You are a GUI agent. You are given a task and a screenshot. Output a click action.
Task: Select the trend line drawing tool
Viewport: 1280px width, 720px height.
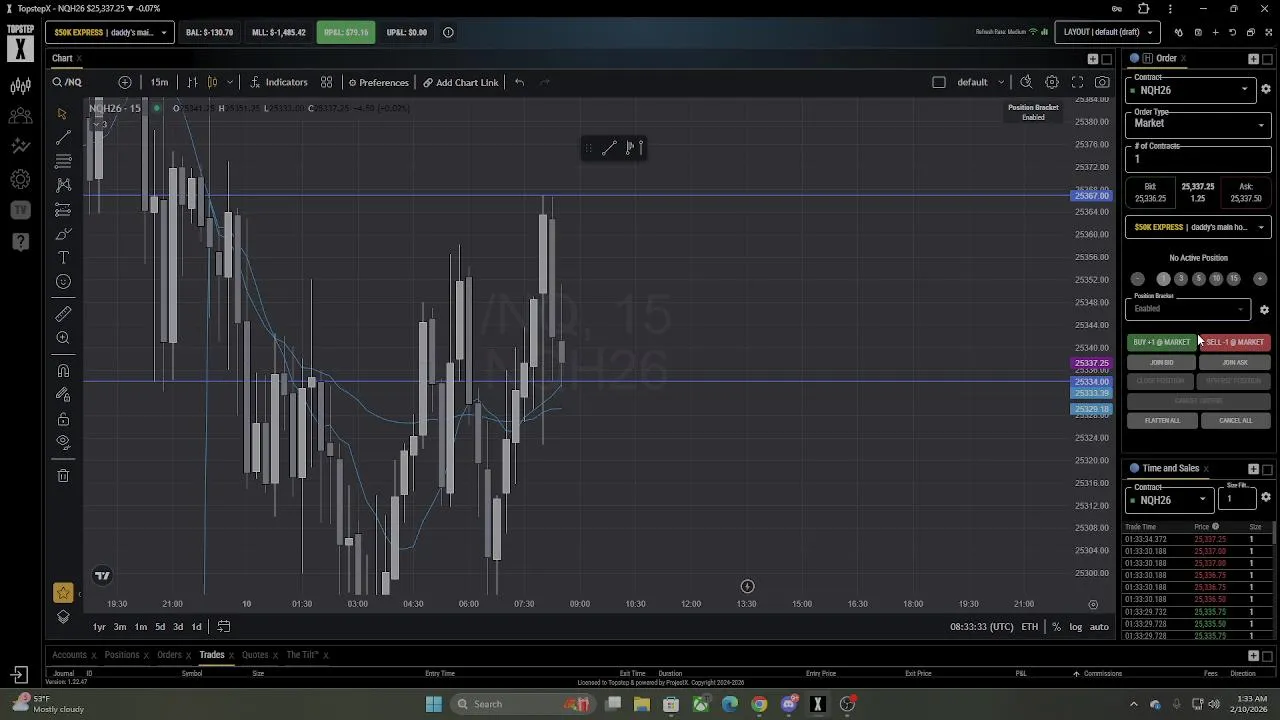click(63, 137)
